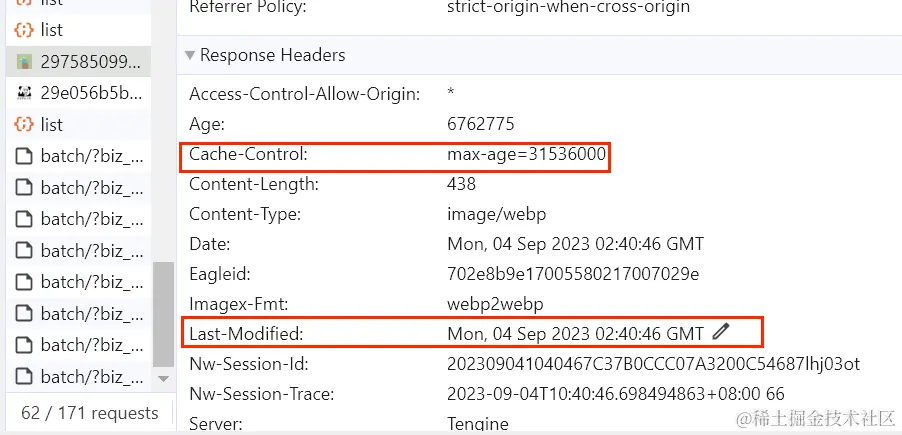Click the Referrer Policy header name
The height and width of the screenshot is (435, 902).
coord(248,7)
